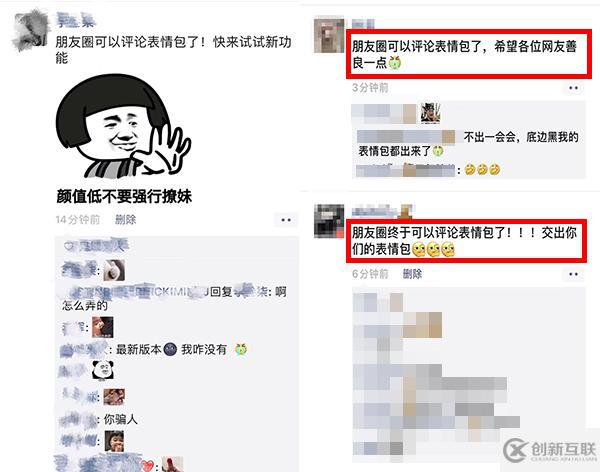Click the 创新互联 watermark logo
The height and width of the screenshot is (472, 600).
[550, 451]
